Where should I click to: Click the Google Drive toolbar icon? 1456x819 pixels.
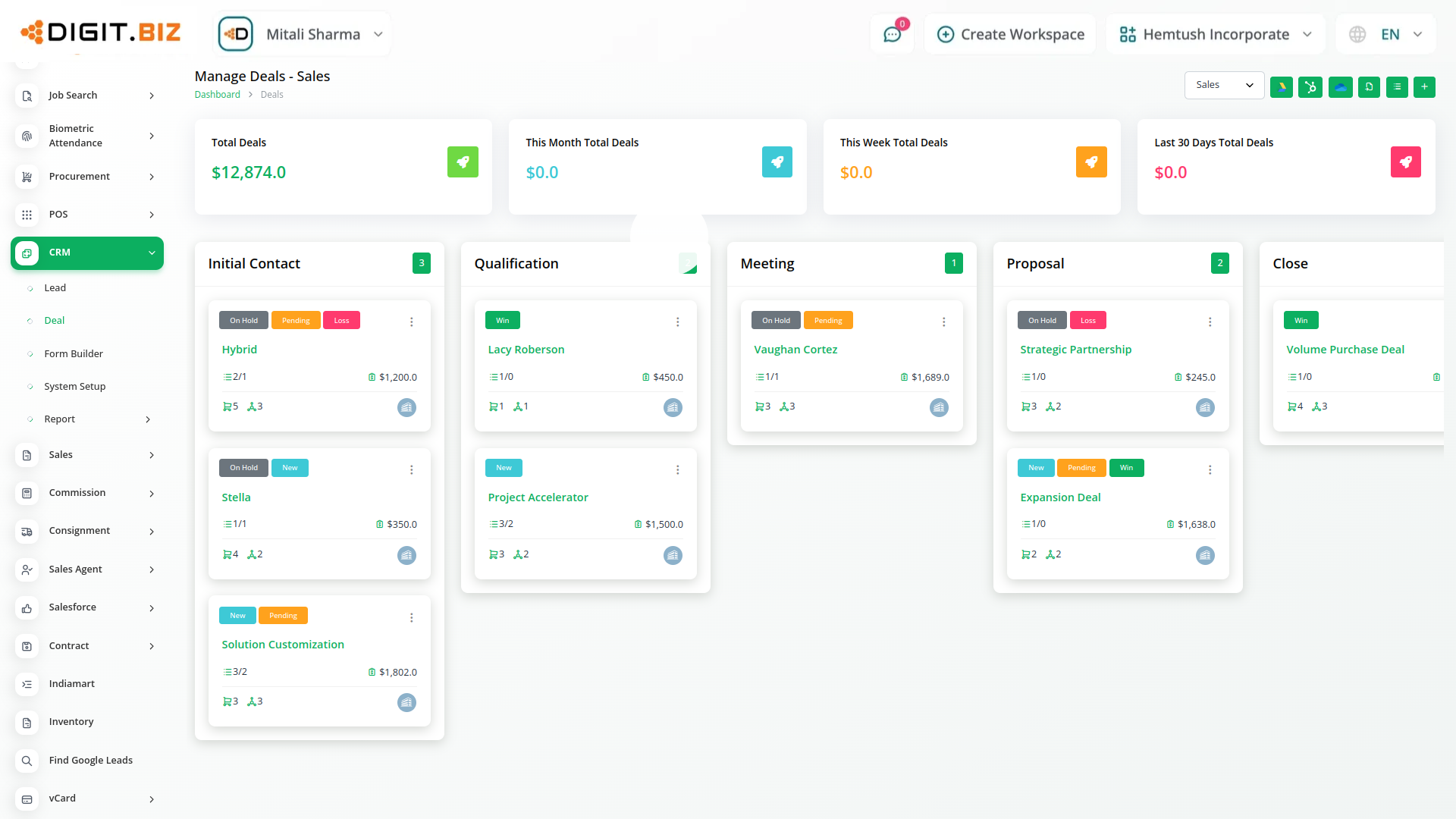(1282, 87)
